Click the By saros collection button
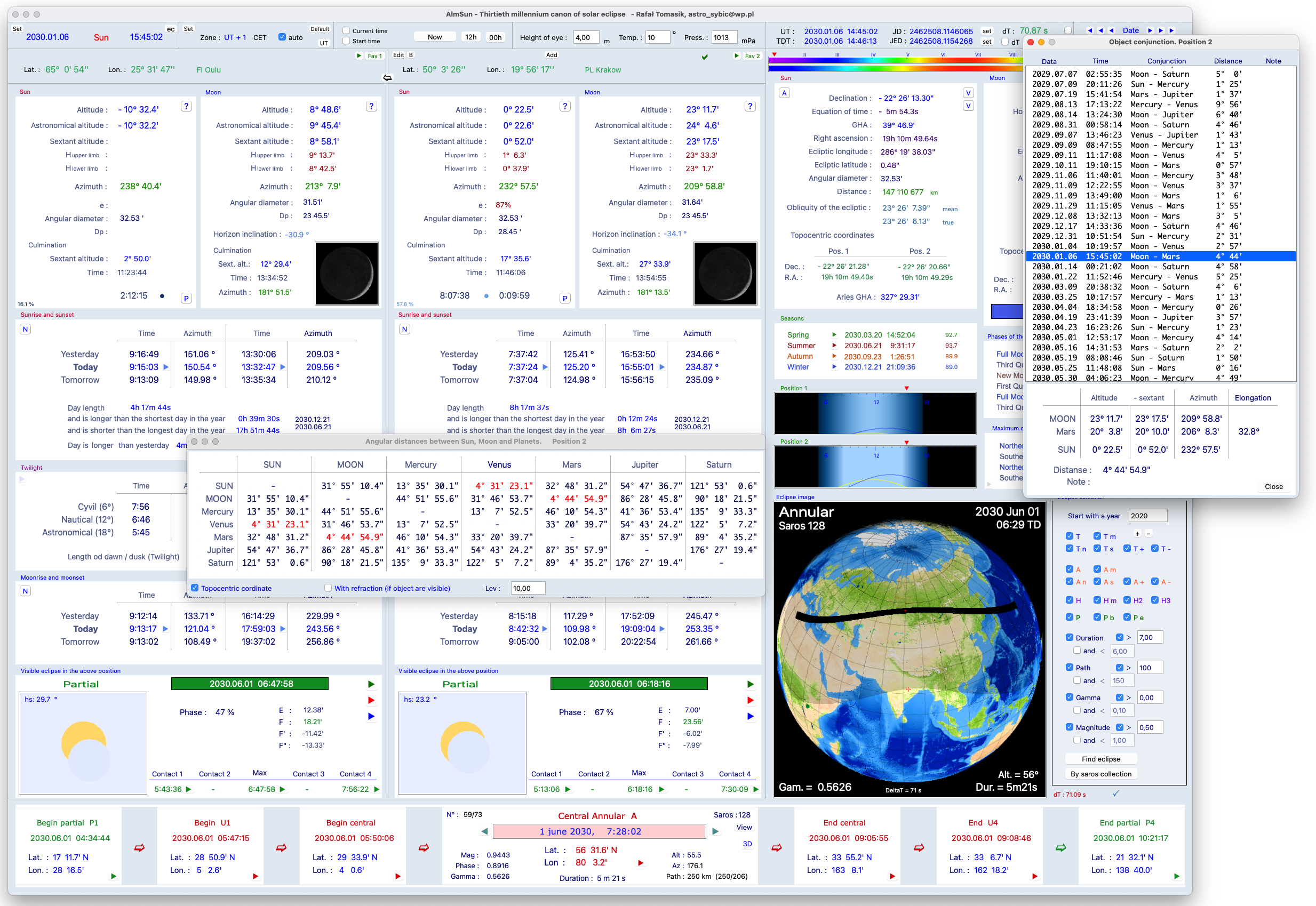Image resolution: width=1316 pixels, height=906 pixels. tap(1101, 774)
